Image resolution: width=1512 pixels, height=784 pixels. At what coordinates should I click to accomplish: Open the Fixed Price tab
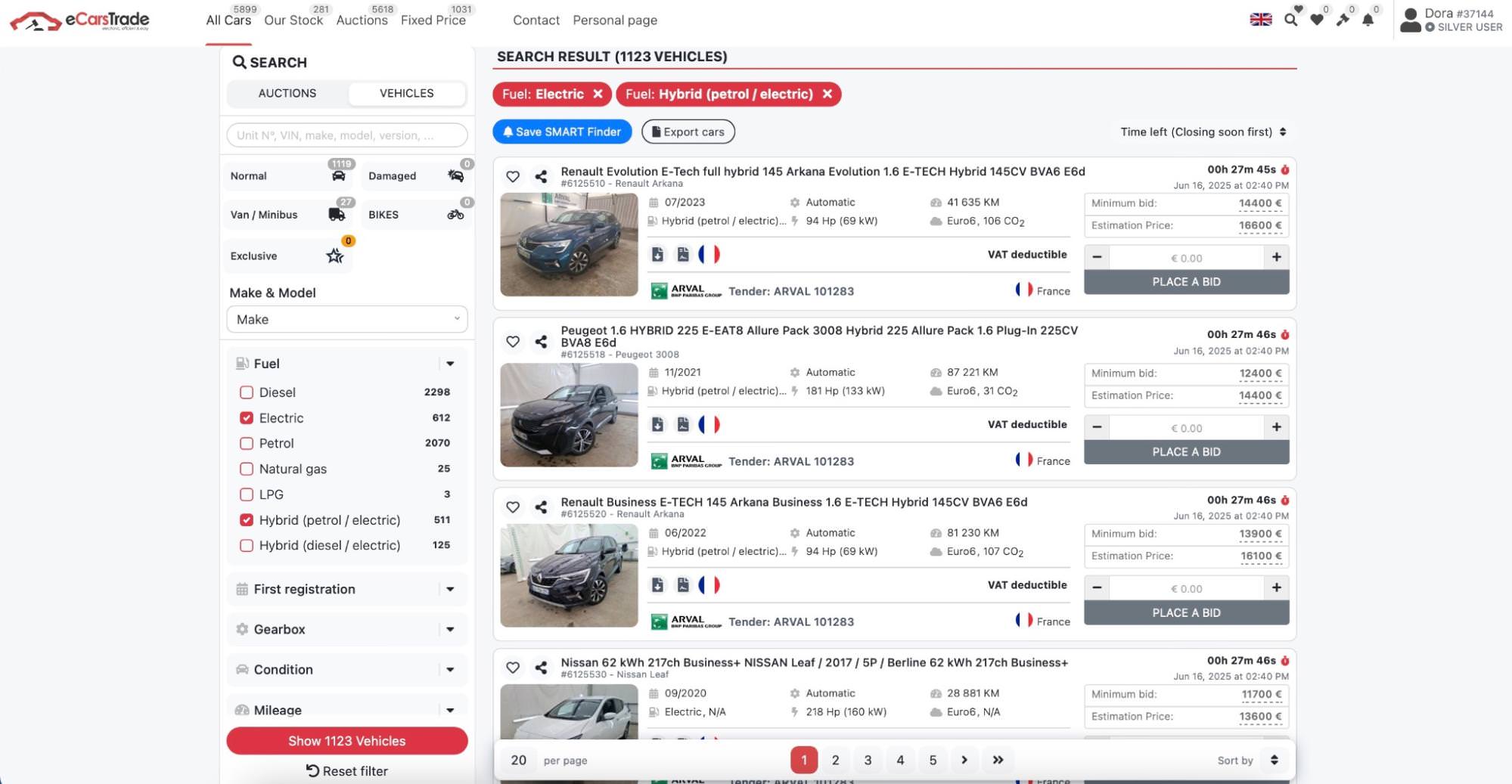pos(433,20)
